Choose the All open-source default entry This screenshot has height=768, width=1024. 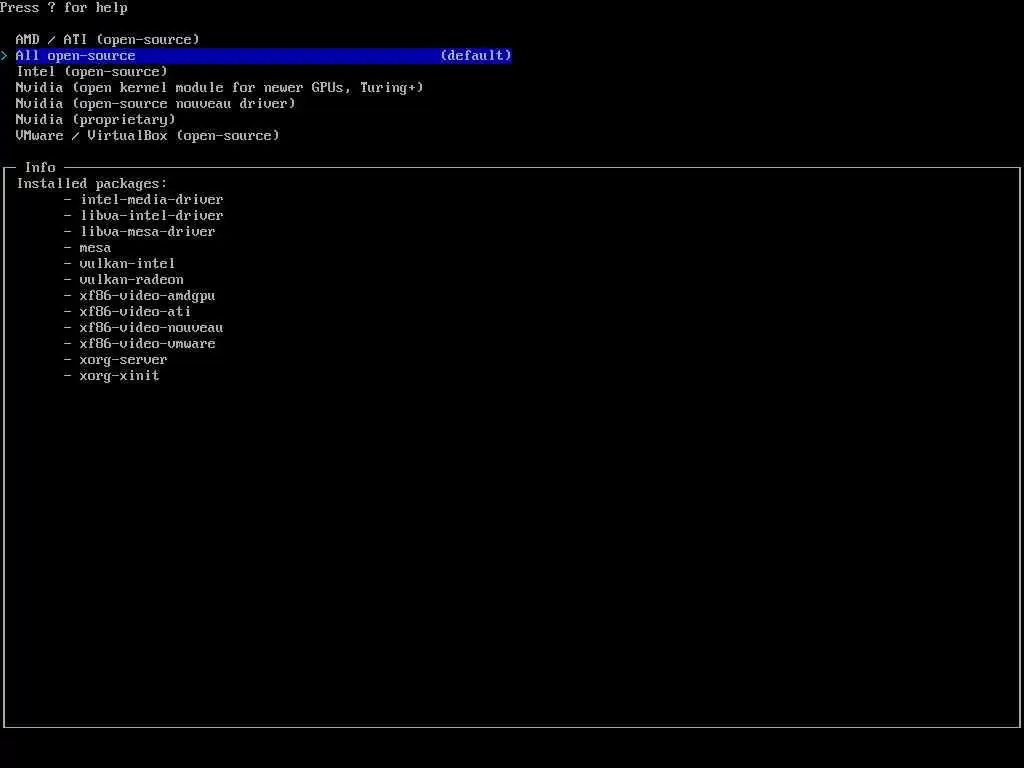[263, 56]
